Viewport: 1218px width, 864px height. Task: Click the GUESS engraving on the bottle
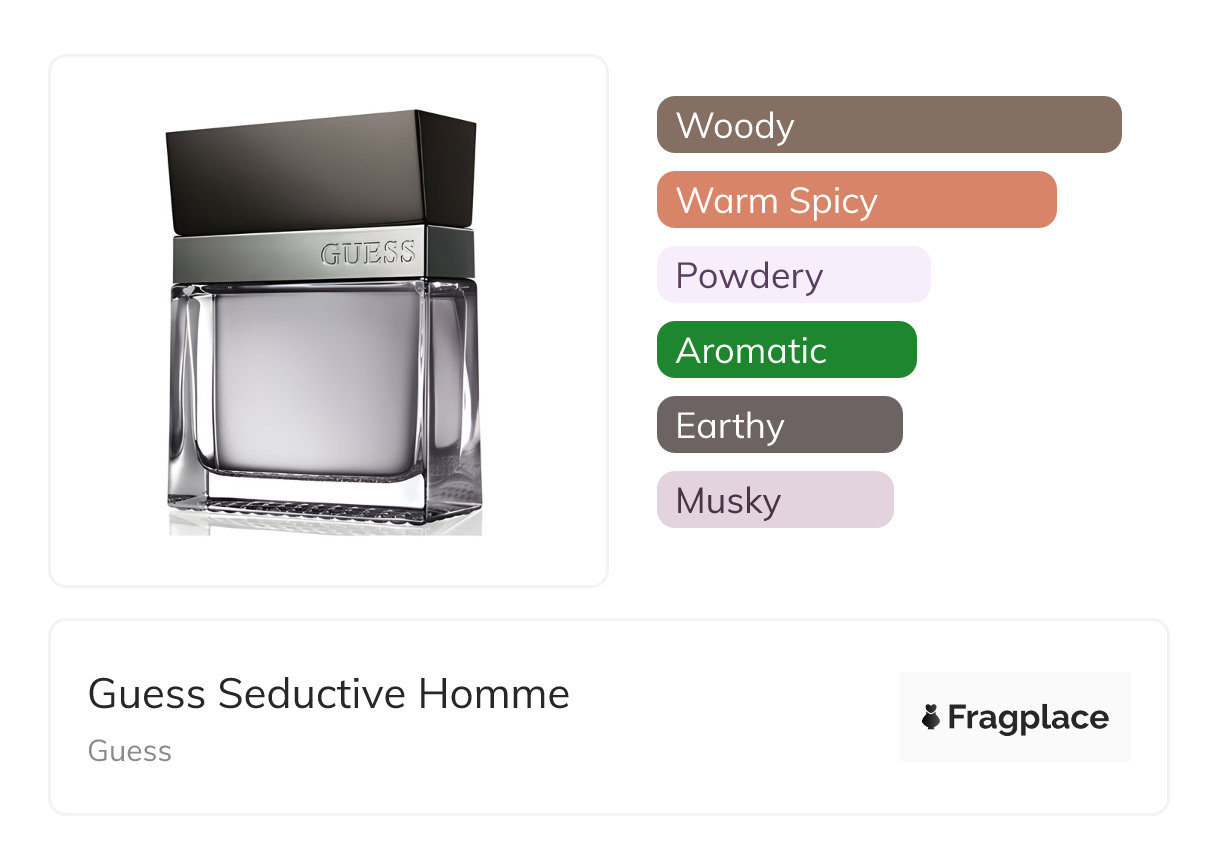click(x=367, y=253)
